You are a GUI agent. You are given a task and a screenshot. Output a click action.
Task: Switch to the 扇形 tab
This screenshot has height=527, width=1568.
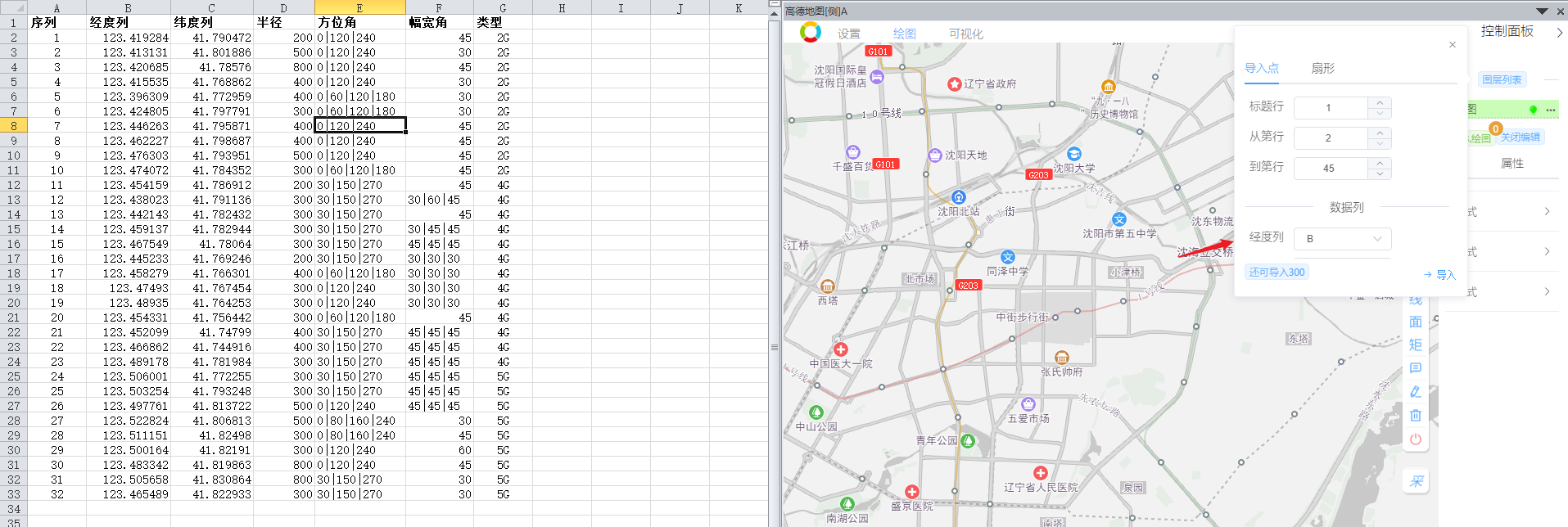pyautogui.click(x=1322, y=68)
